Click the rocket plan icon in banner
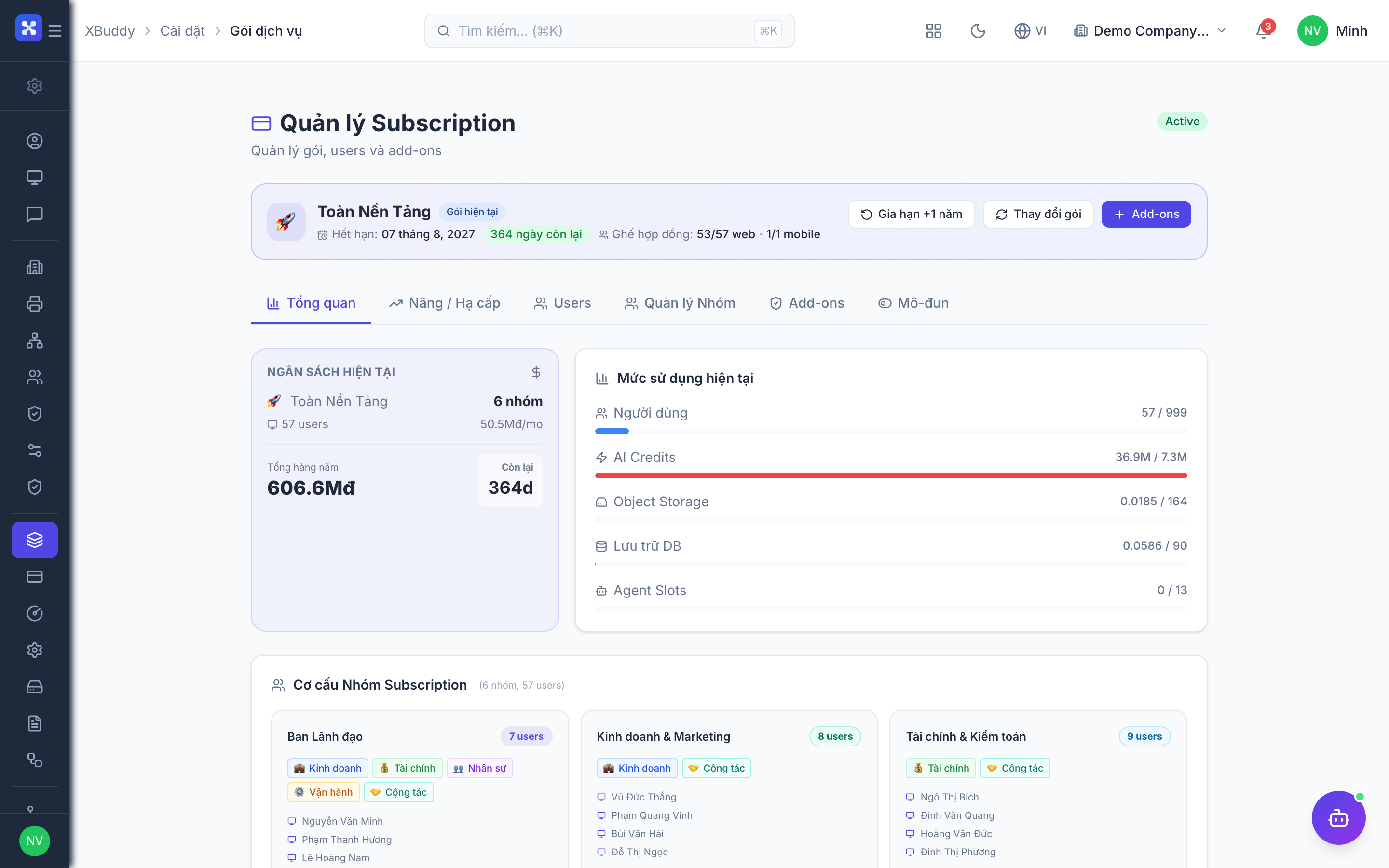Viewport: 1389px width, 868px height. [286, 222]
